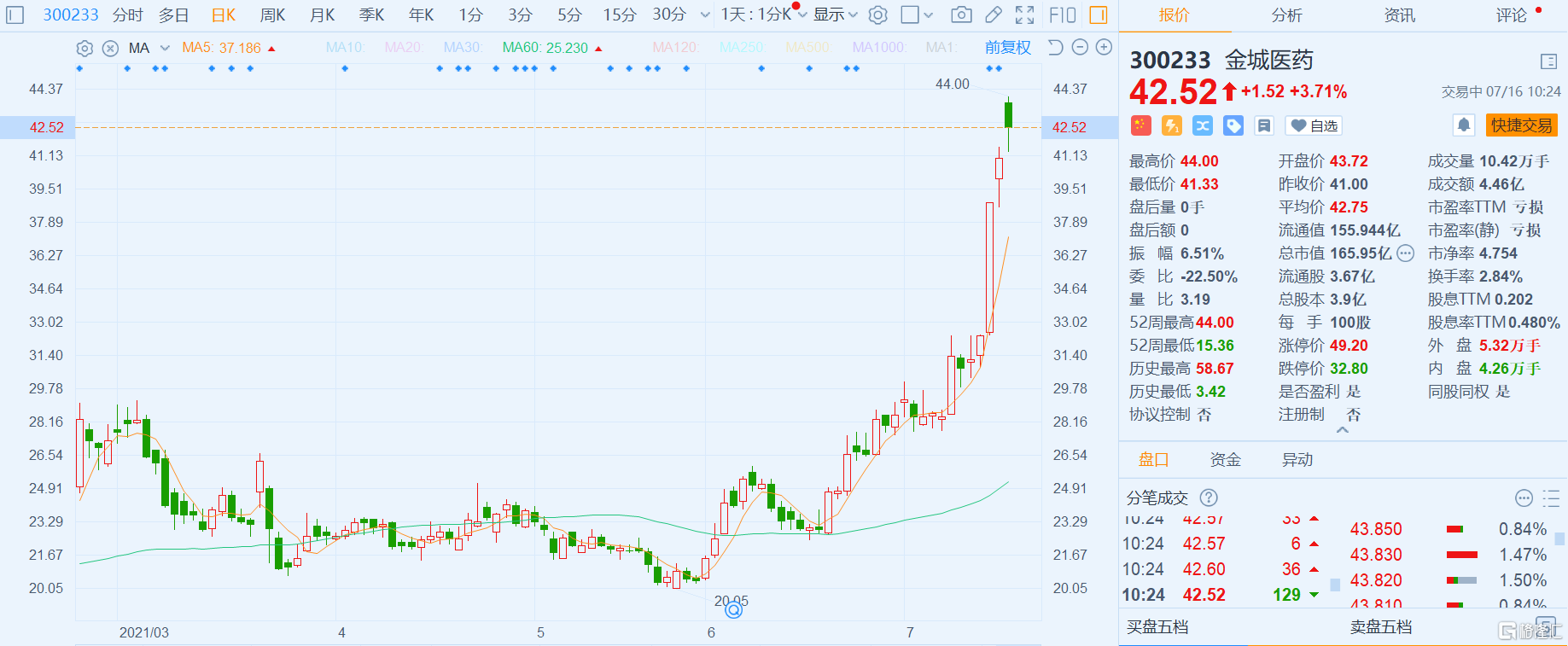The image size is (1568, 646).
Task: Click the blue price tag icon
Action: 1233,126
